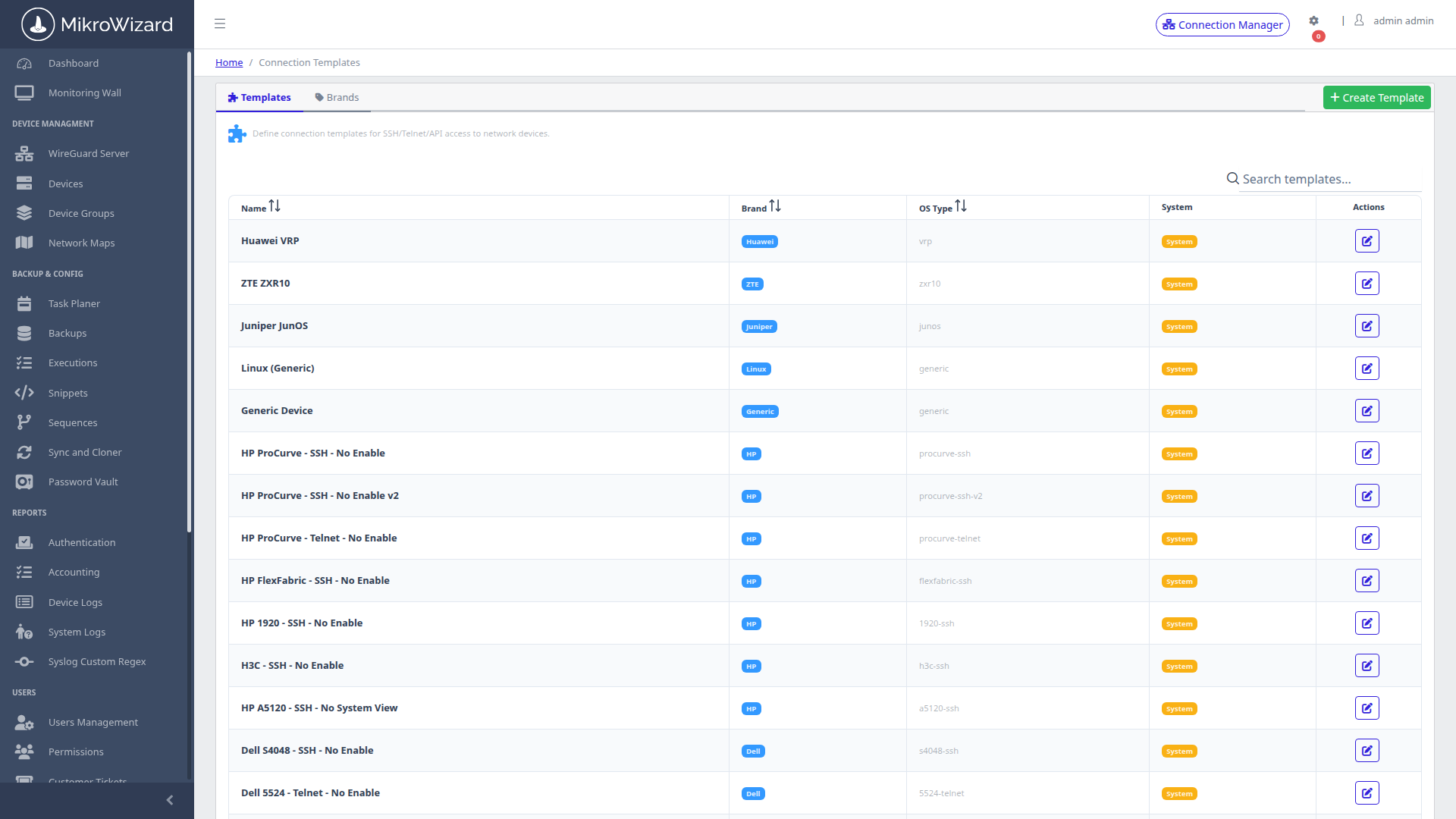Click the Snippets code icon
Viewport: 1456px width, 819px height.
pos(24,393)
